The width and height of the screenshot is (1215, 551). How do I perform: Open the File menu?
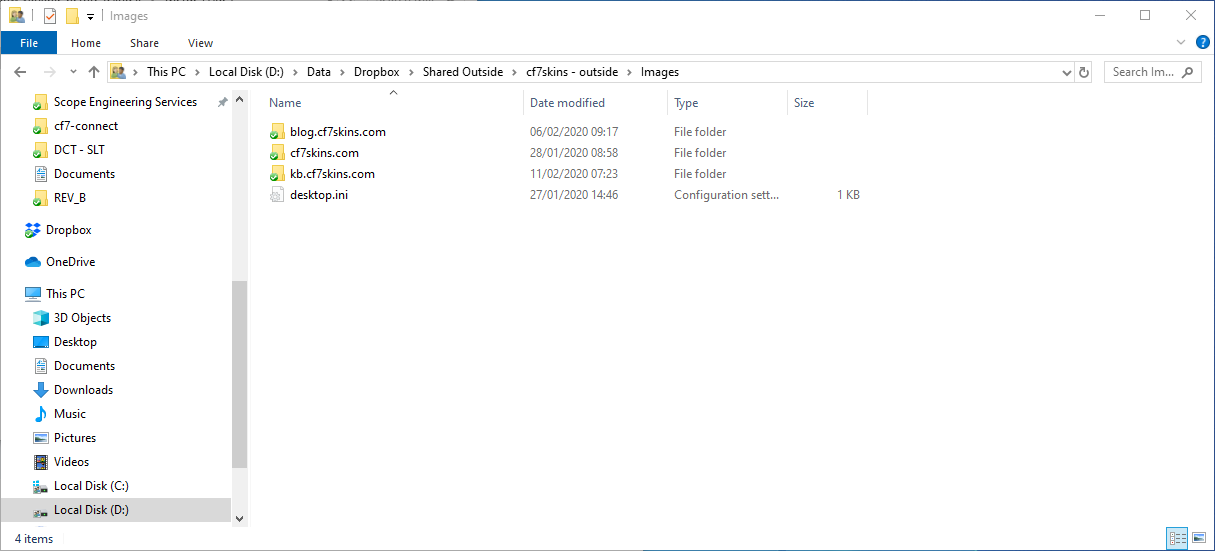(x=29, y=43)
